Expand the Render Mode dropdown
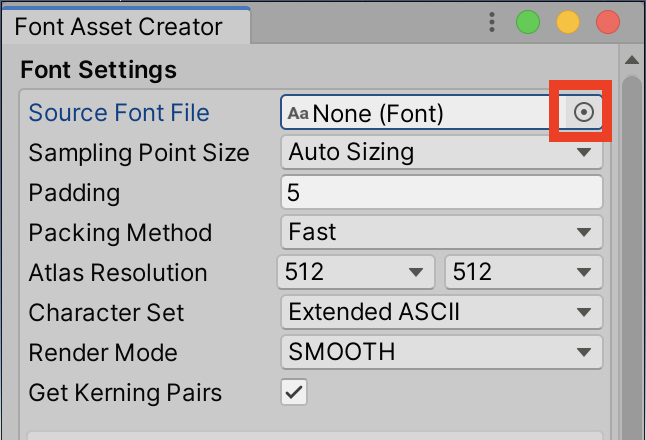646x440 pixels. 441,352
